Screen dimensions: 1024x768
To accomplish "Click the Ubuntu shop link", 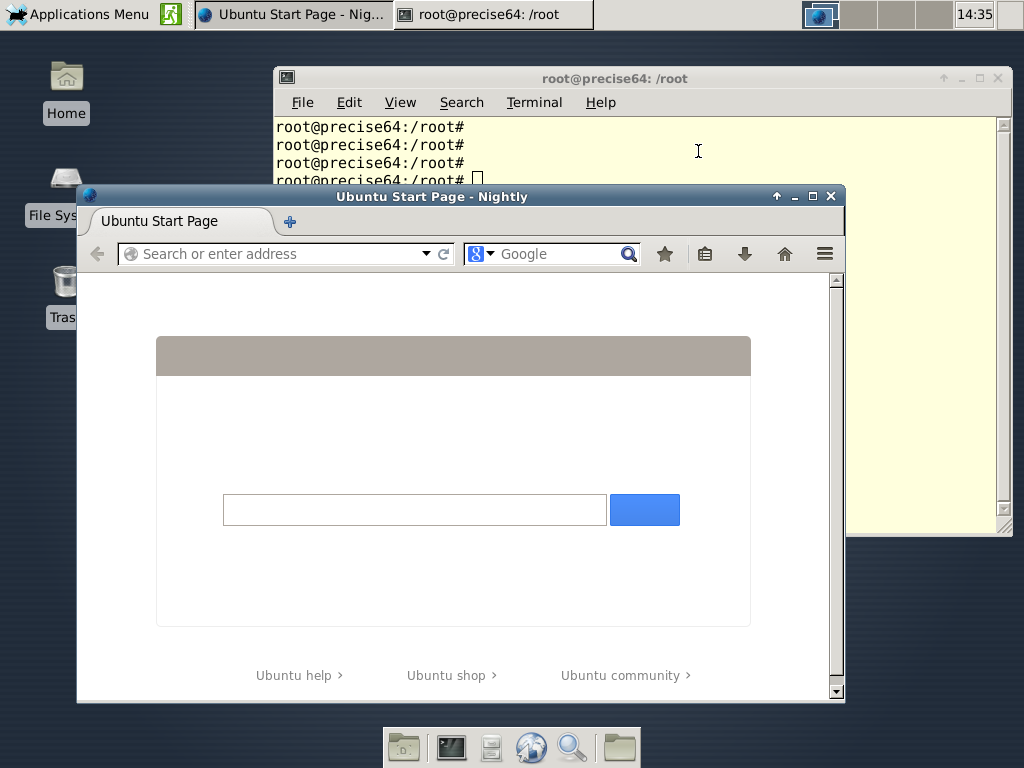I will [451, 675].
